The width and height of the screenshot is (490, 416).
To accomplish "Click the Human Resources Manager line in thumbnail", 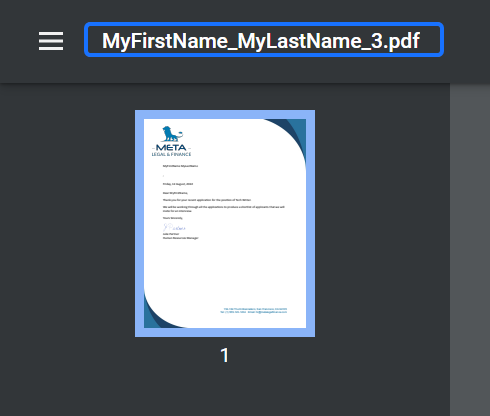I will (181, 238).
